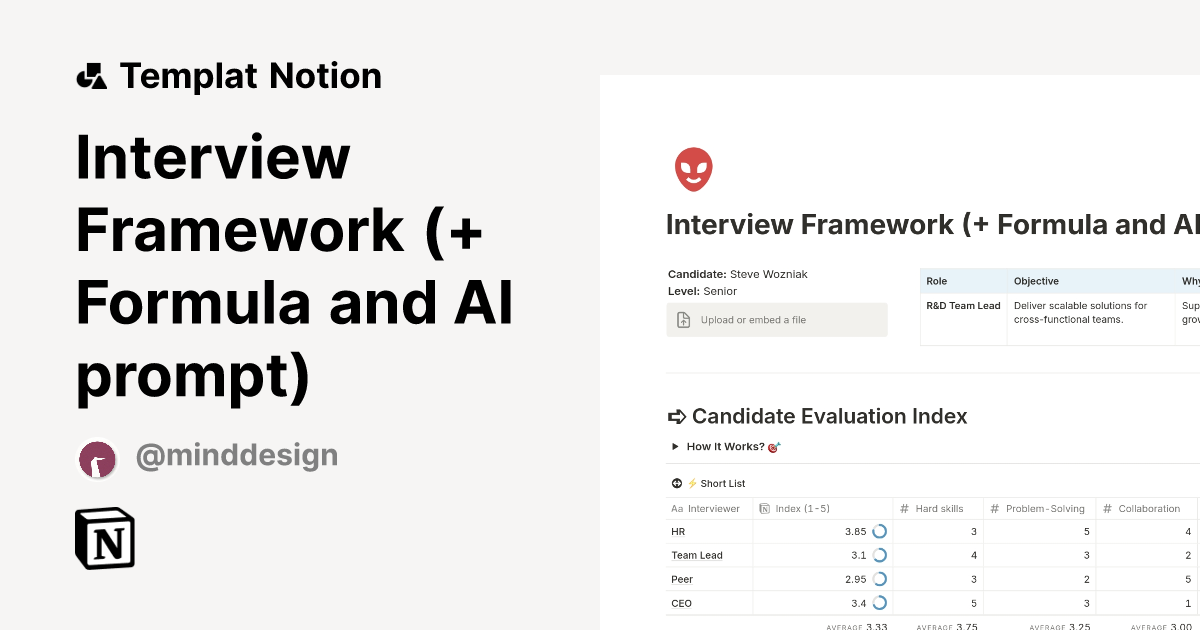Click the alien emoji page icon

click(x=693, y=168)
